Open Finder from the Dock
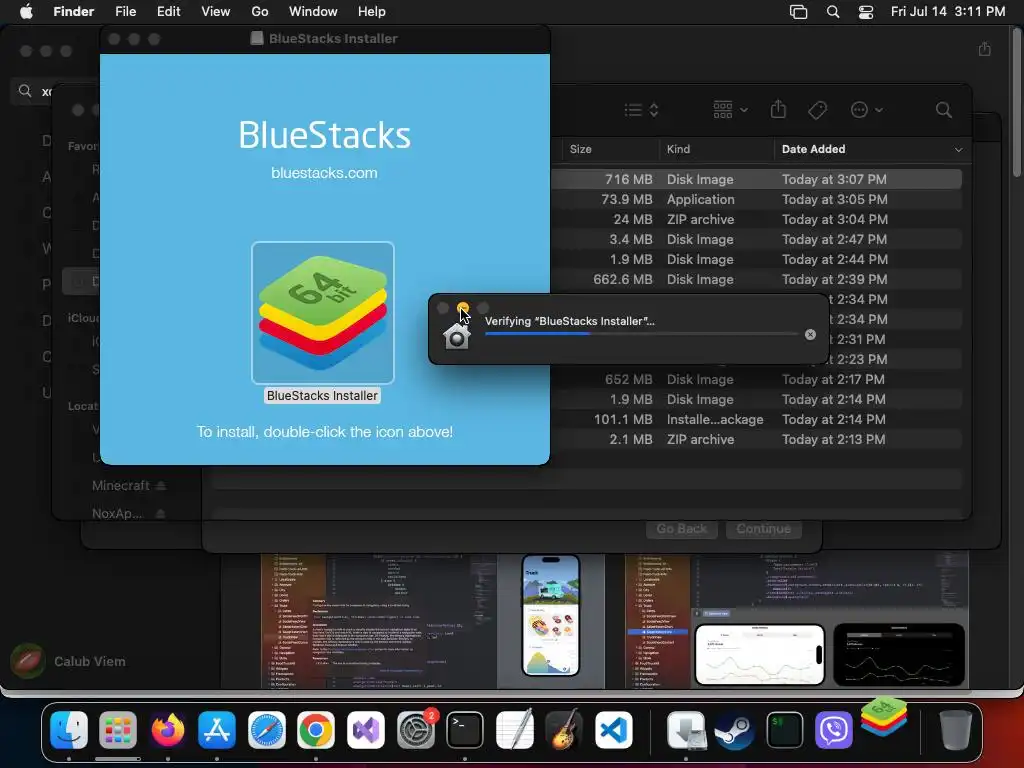Screen dimensions: 1024x768 click(69, 729)
